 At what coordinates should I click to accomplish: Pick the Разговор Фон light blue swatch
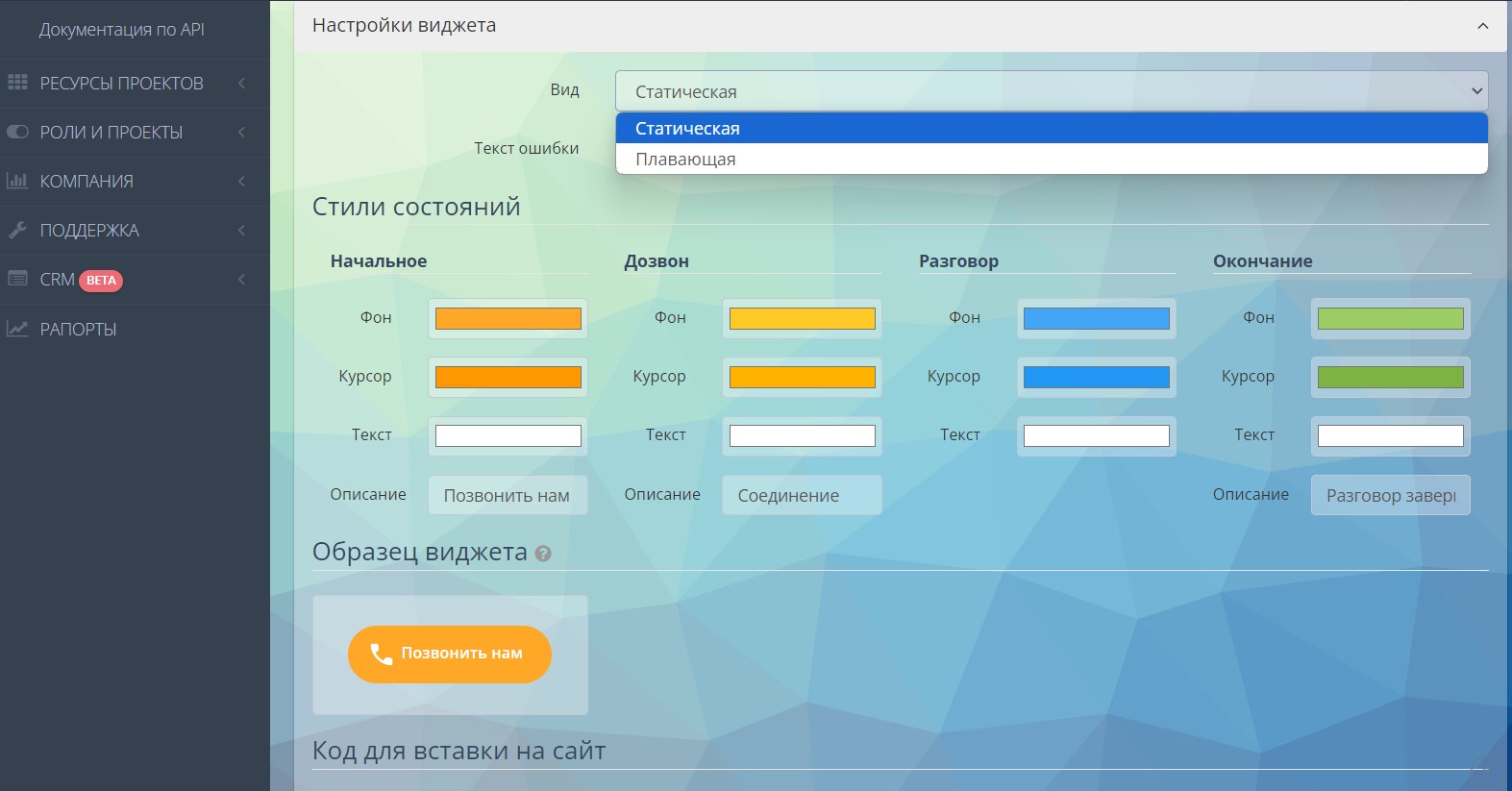click(x=1096, y=318)
